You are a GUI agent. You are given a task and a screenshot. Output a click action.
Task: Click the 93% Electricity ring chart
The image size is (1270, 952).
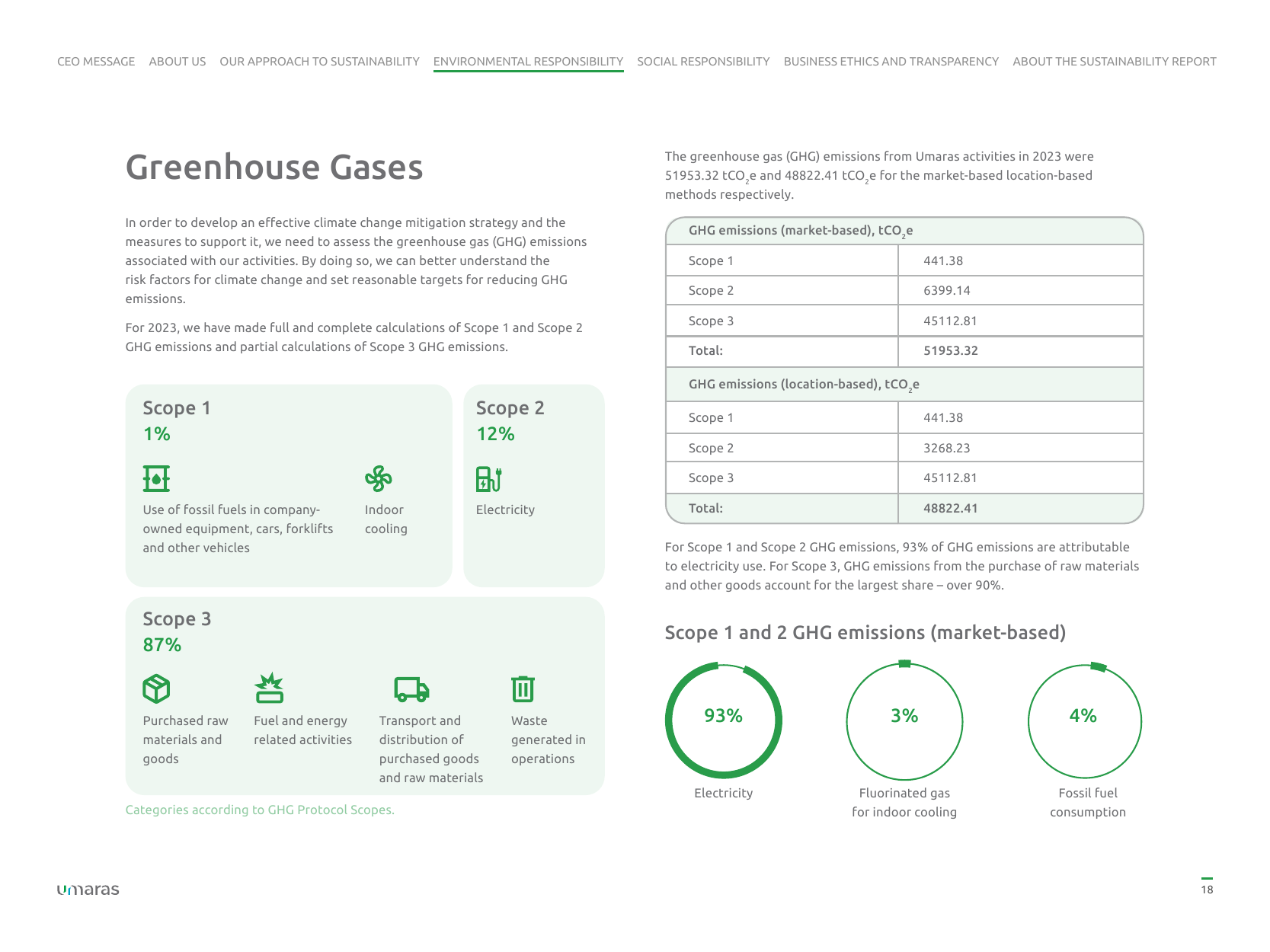pos(724,720)
